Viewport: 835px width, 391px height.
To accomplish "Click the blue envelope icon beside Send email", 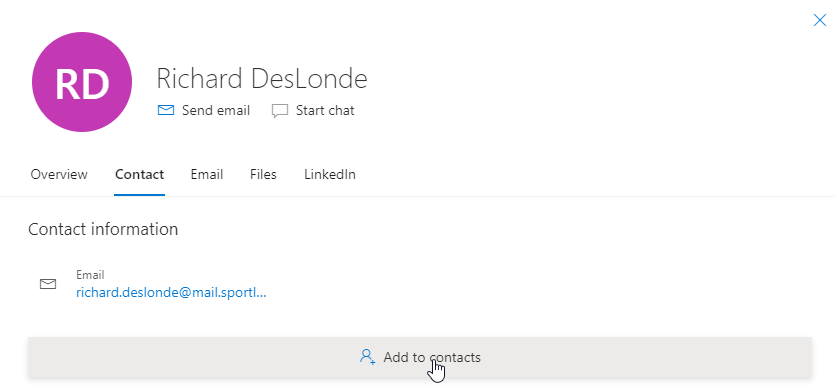I will coord(166,110).
